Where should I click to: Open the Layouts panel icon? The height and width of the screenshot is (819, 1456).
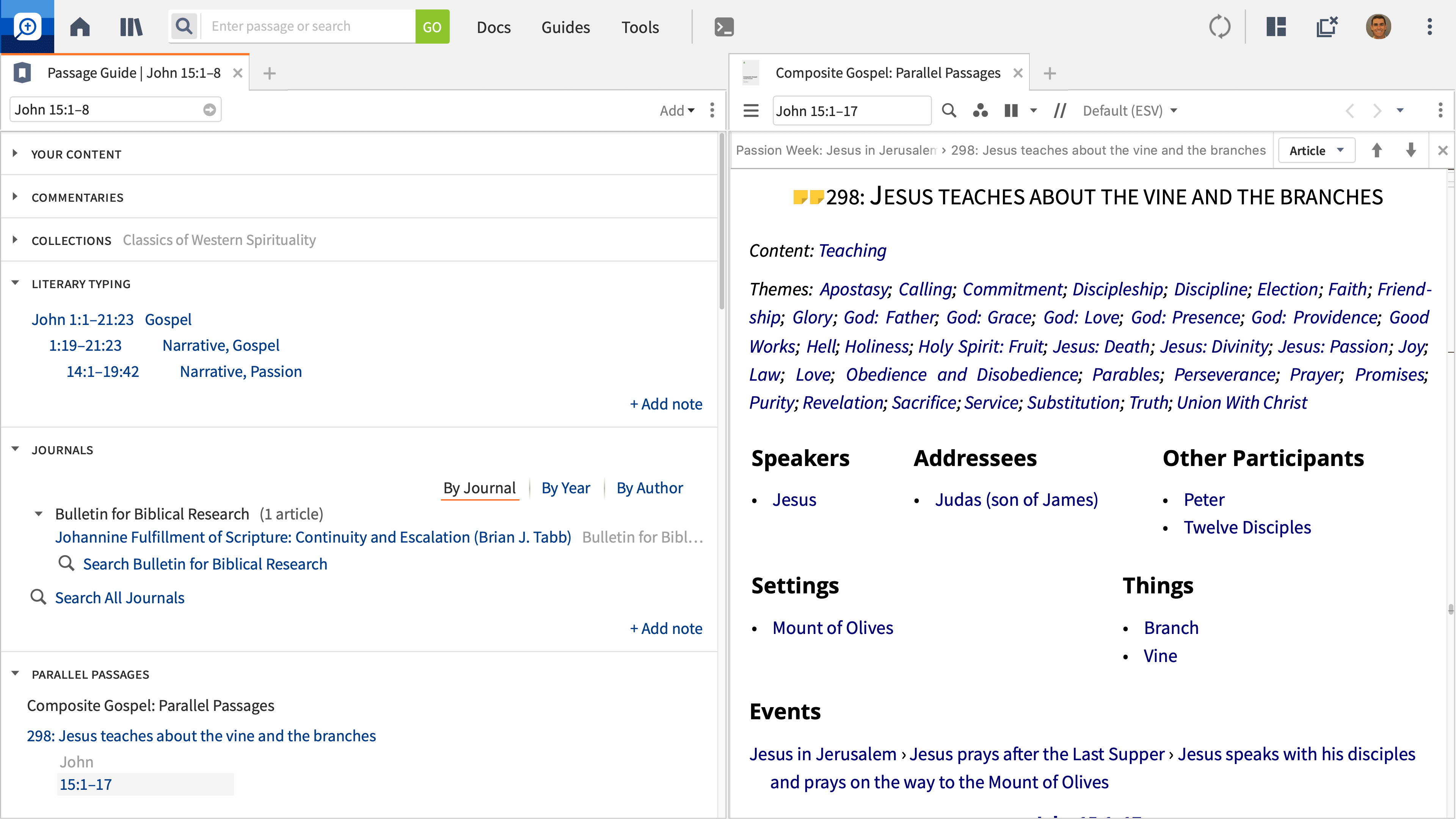pyautogui.click(x=1276, y=27)
